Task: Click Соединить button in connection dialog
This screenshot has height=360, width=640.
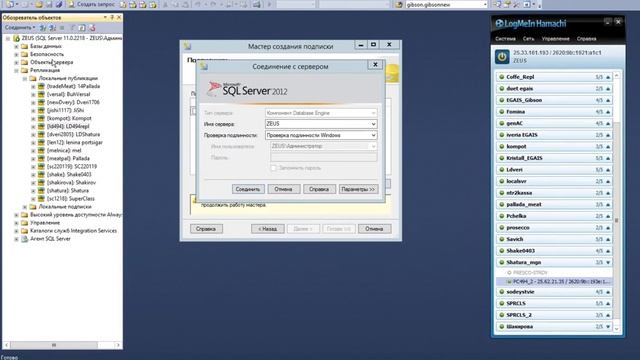Action: click(248, 189)
